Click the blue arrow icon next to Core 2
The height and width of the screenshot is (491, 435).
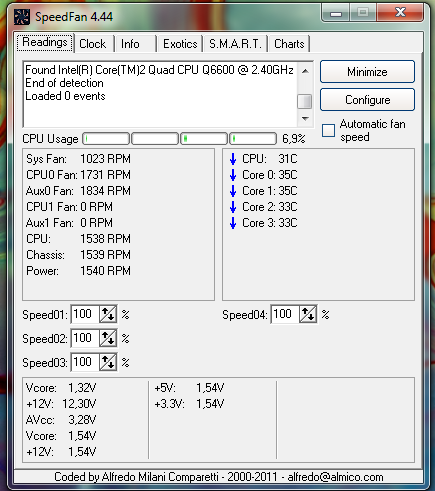tap(233, 207)
